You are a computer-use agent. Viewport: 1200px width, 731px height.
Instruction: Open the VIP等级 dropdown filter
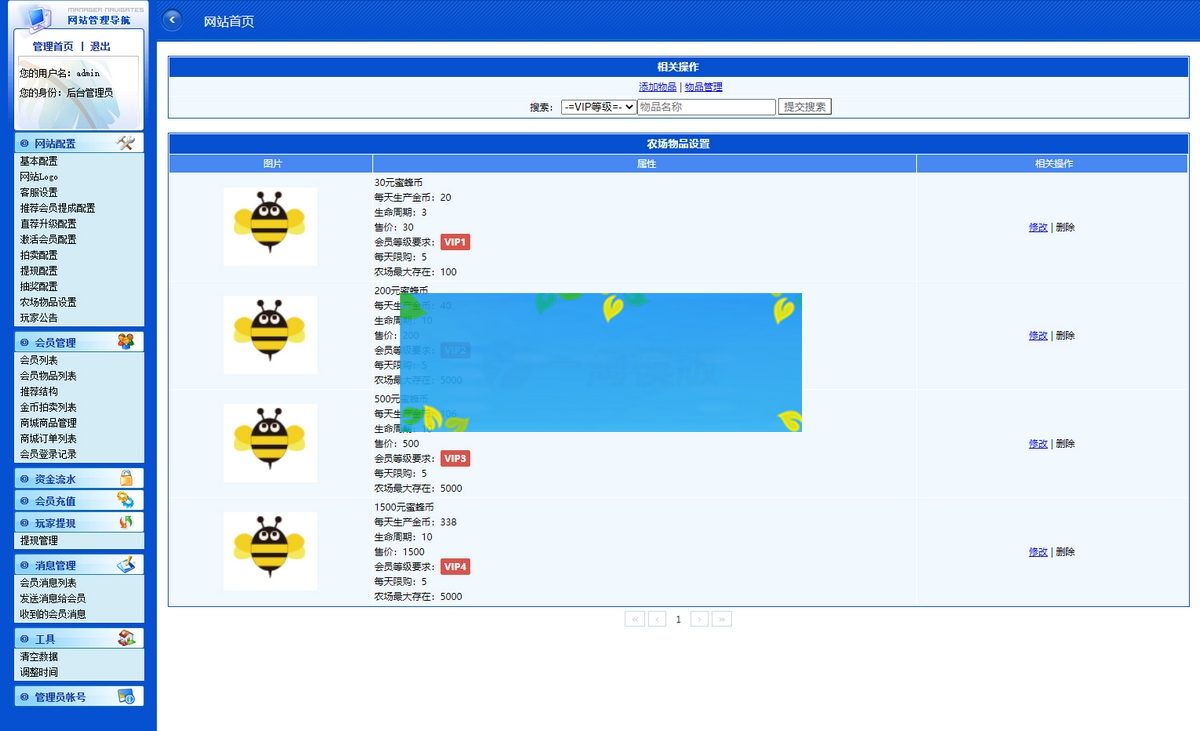[598, 107]
